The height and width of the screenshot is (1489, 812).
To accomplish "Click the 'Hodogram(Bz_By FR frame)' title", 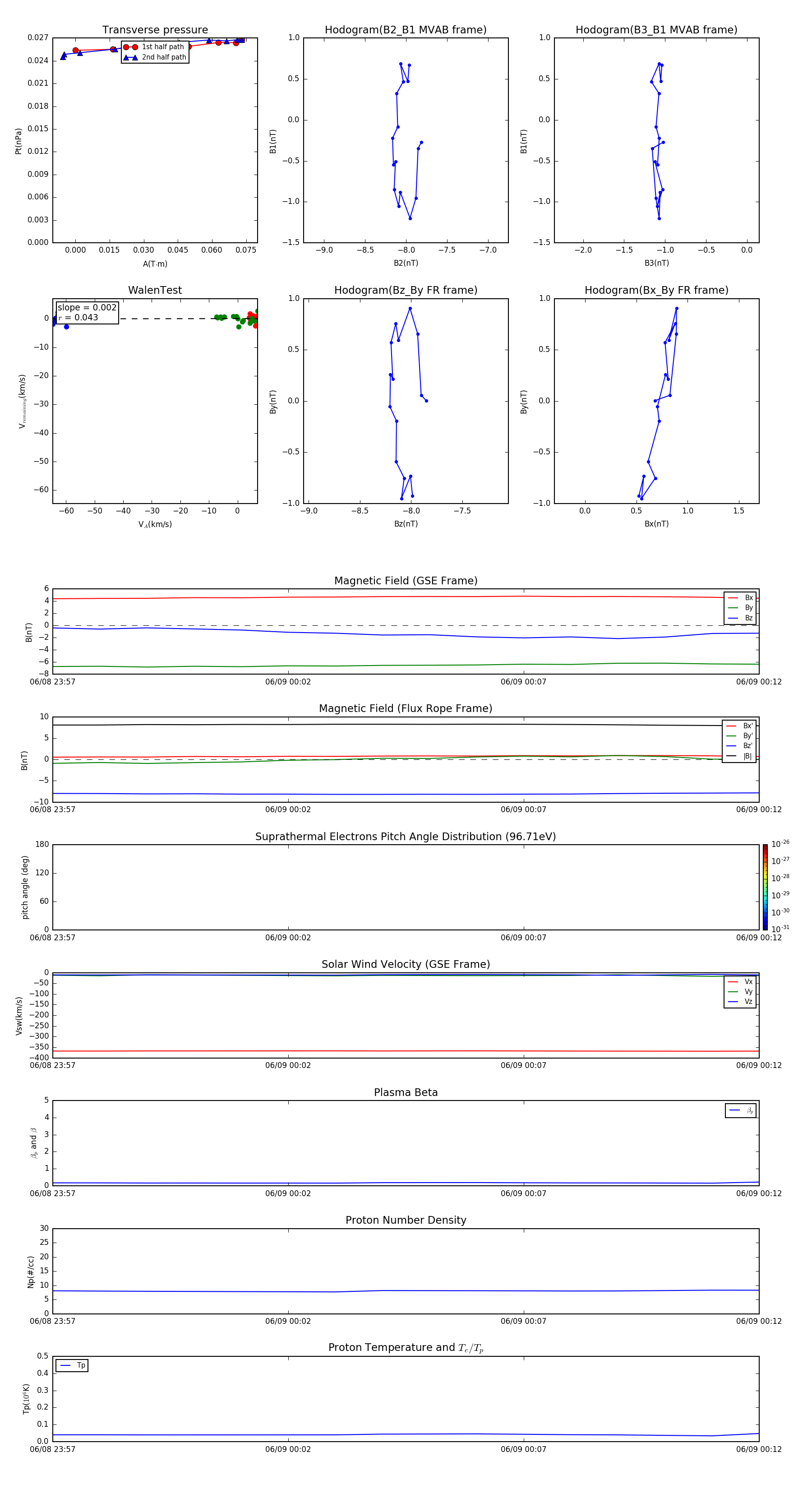I will pyautogui.click(x=406, y=290).
